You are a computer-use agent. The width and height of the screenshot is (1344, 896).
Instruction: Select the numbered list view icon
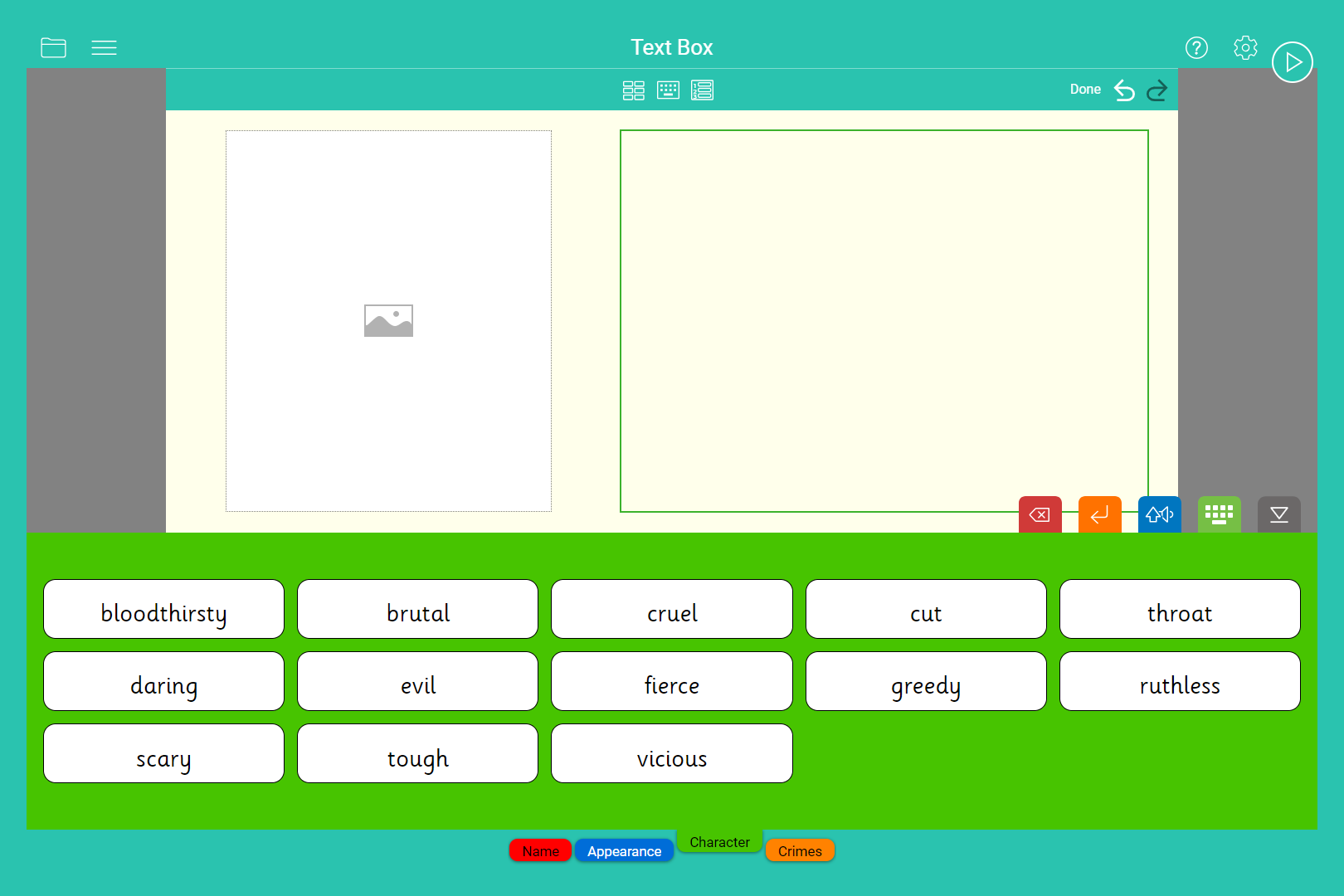702,90
